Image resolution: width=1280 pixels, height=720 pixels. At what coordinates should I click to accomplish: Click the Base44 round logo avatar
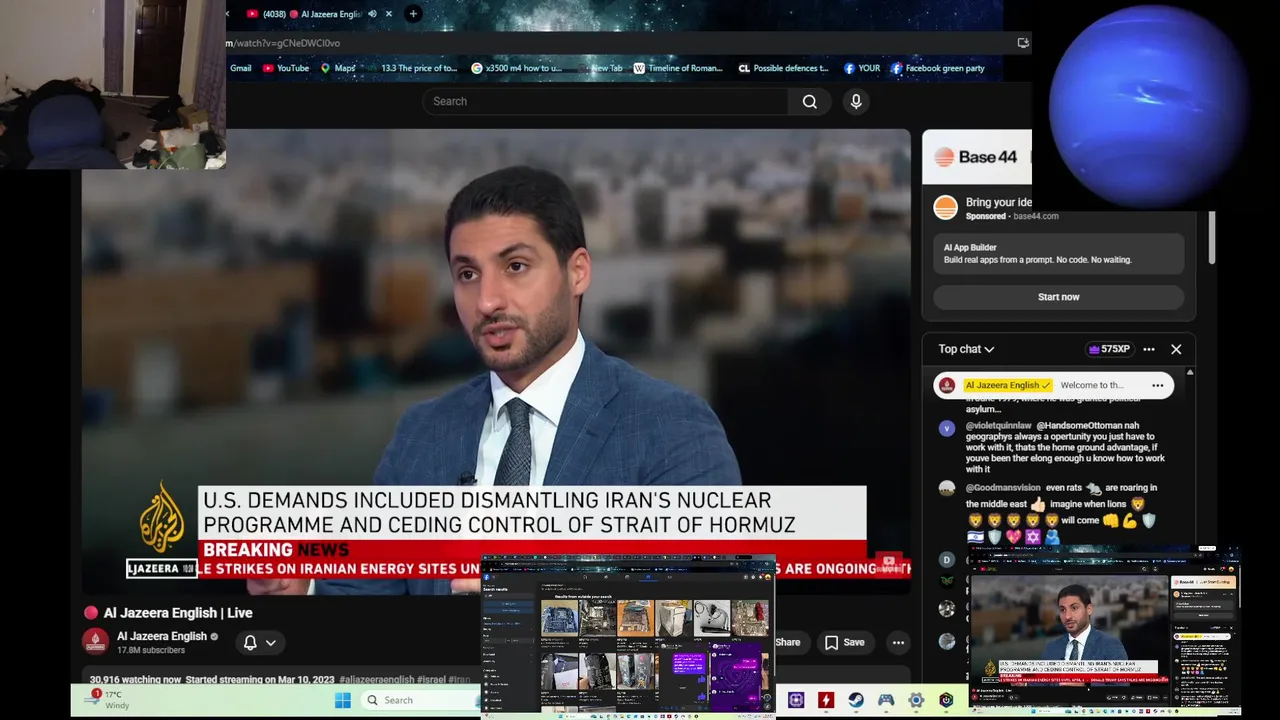(945, 208)
